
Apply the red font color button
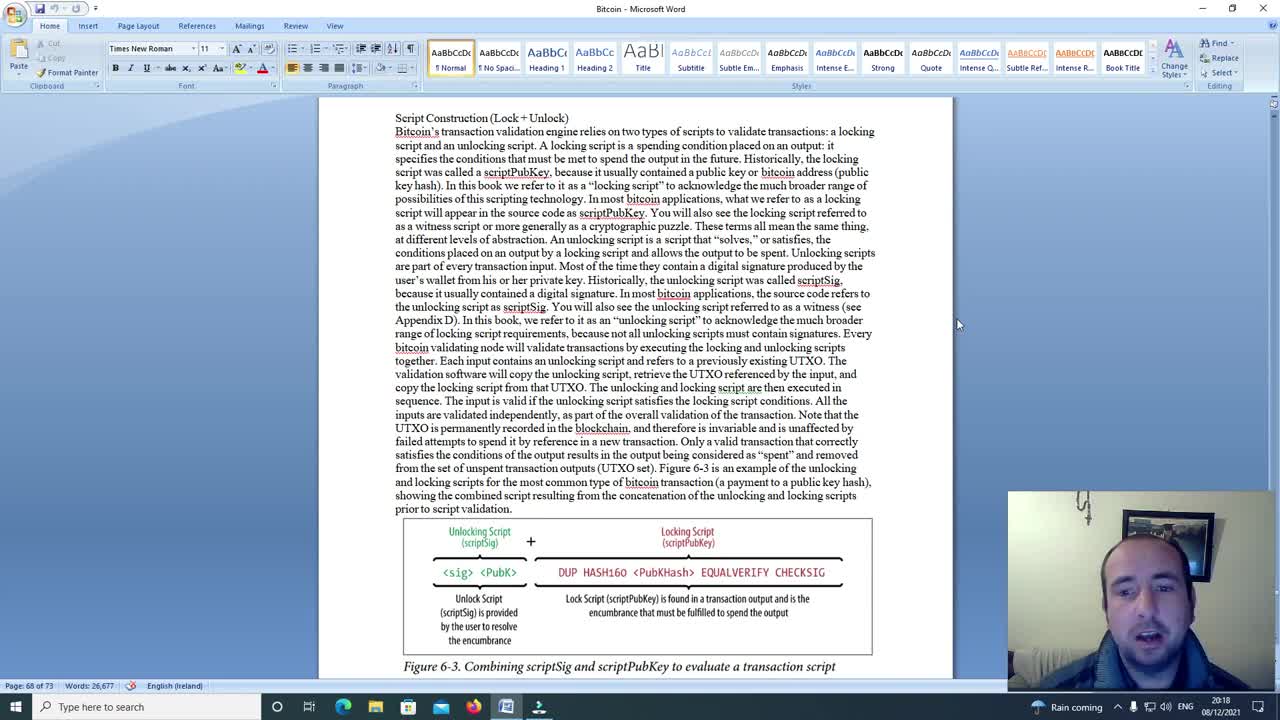(x=263, y=68)
